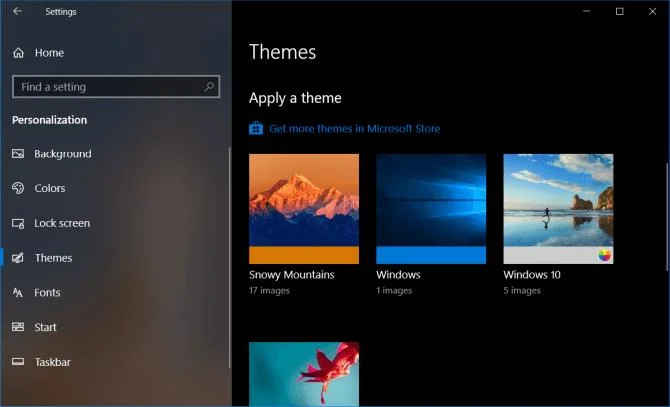
Task: Click the '17 images' label
Action: tap(269, 290)
